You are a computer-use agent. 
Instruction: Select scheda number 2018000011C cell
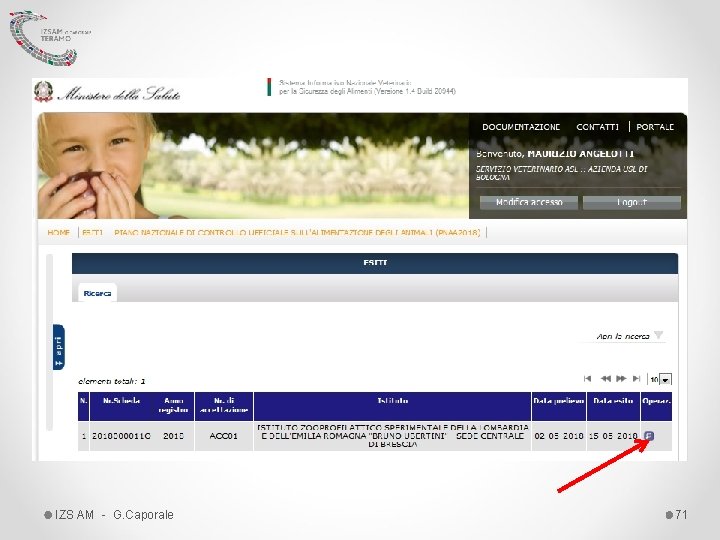[x=121, y=436]
